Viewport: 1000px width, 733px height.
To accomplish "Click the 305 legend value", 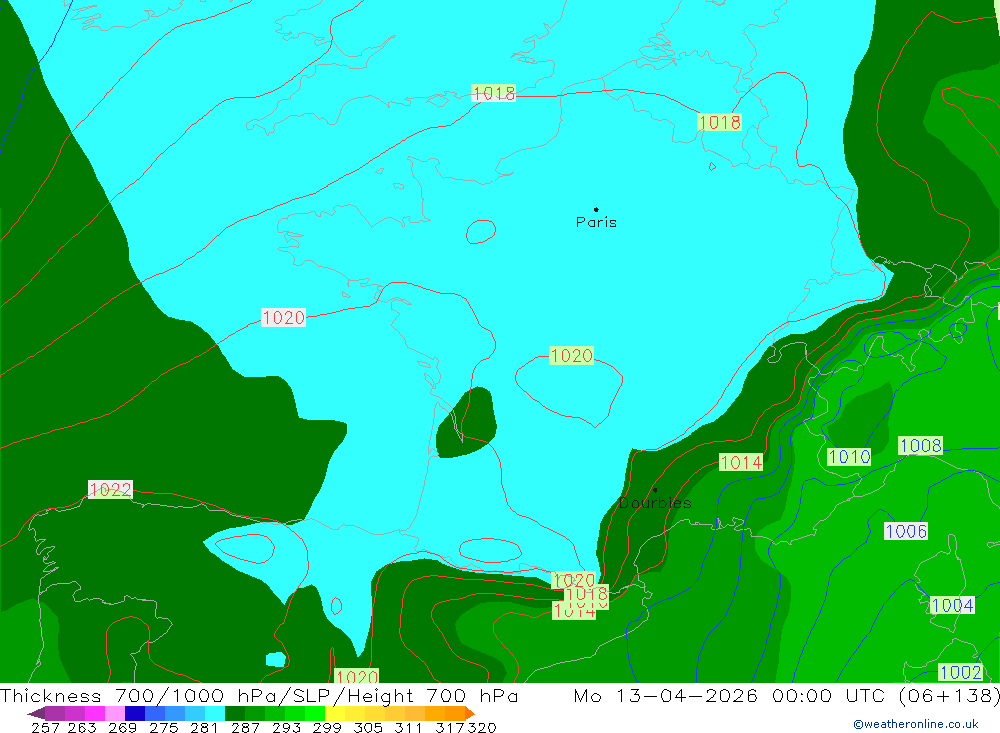I will tap(367, 727).
